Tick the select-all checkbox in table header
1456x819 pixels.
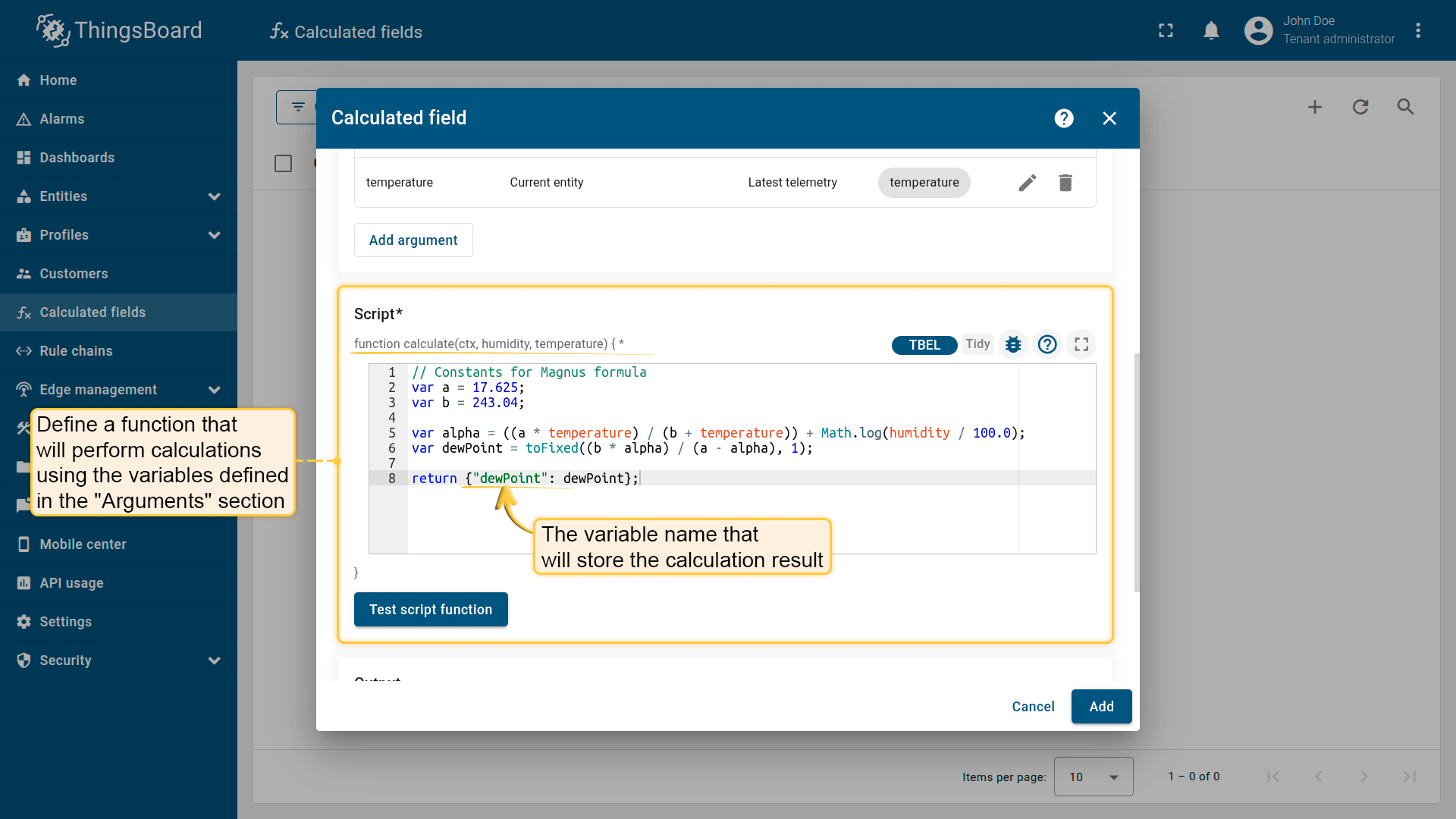click(x=283, y=163)
